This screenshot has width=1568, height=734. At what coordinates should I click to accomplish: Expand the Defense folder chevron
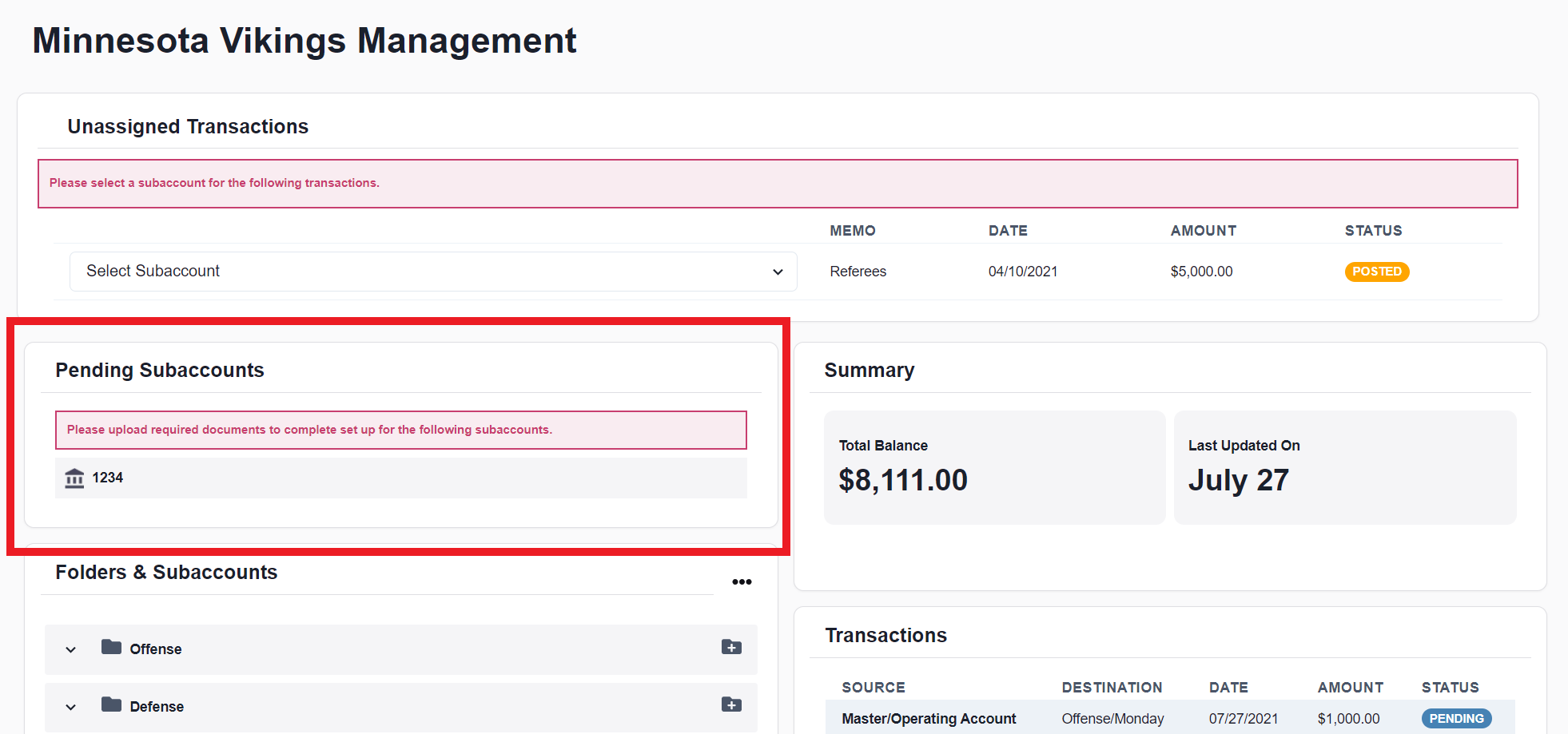71,707
